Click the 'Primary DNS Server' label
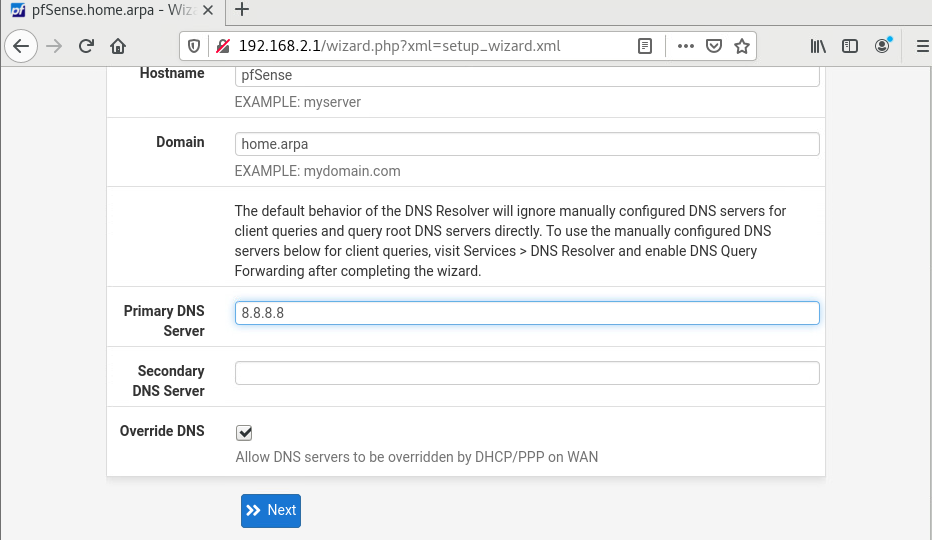The height and width of the screenshot is (540, 932). [164, 321]
